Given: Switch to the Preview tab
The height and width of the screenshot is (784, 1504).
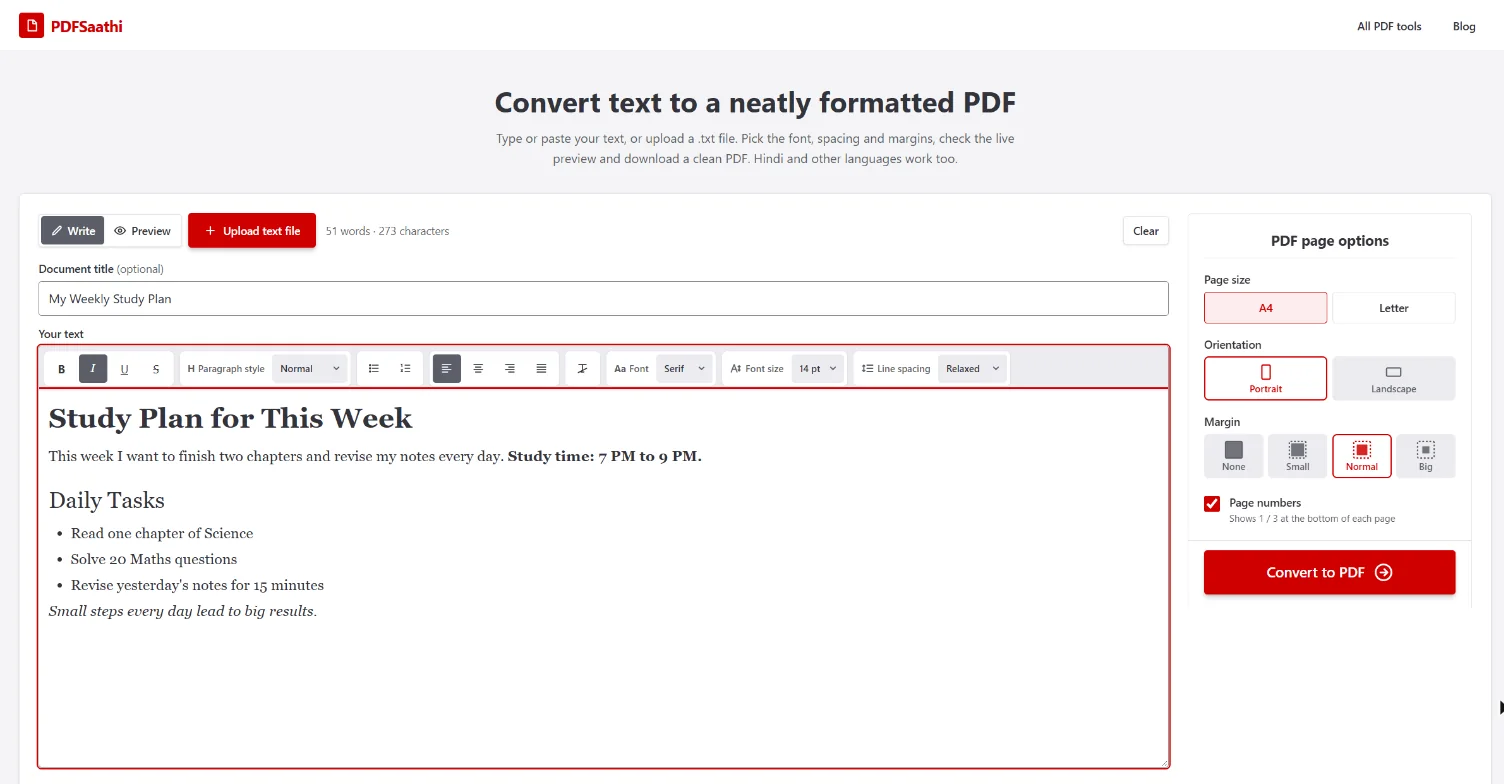Looking at the screenshot, I should click(142, 231).
